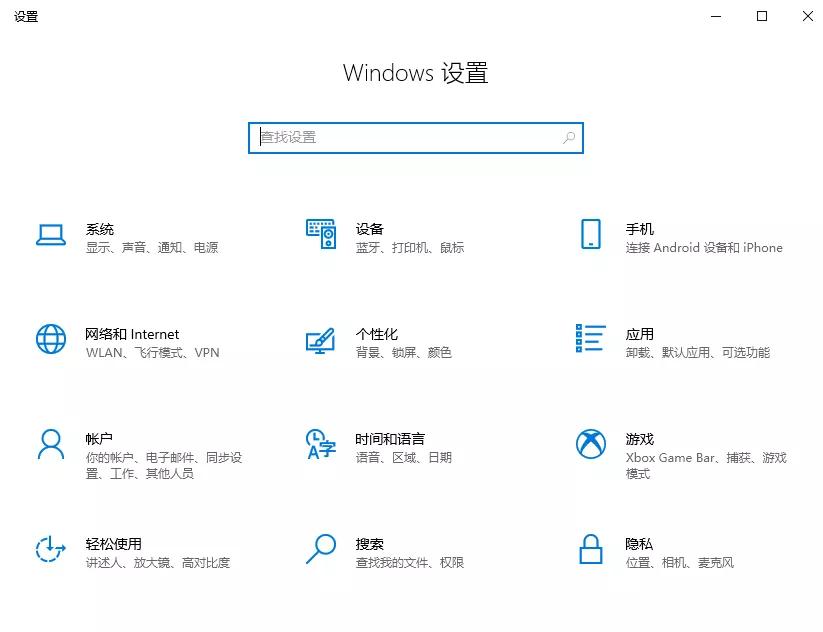Click the 设置 title bar label
This screenshot has width=823, height=632.
point(26,16)
